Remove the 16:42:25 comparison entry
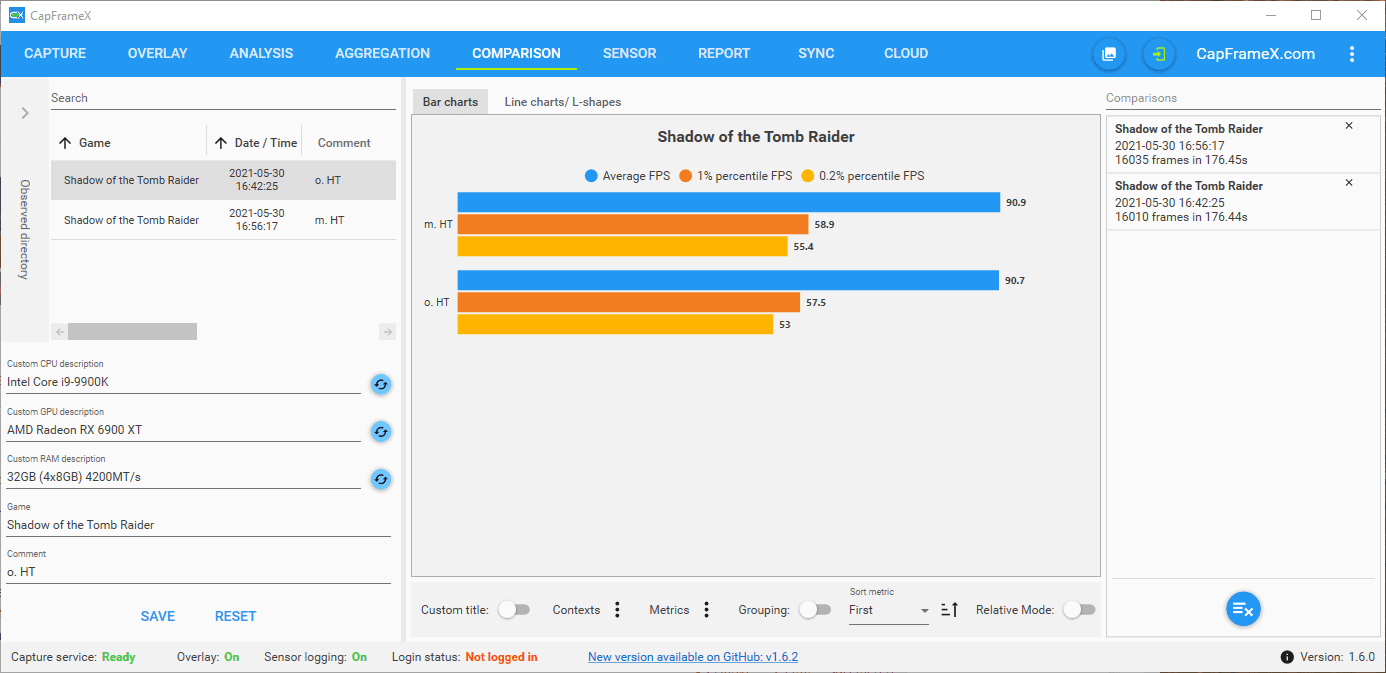Image resolution: width=1386 pixels, height=673 pixels. point(1349,183)
